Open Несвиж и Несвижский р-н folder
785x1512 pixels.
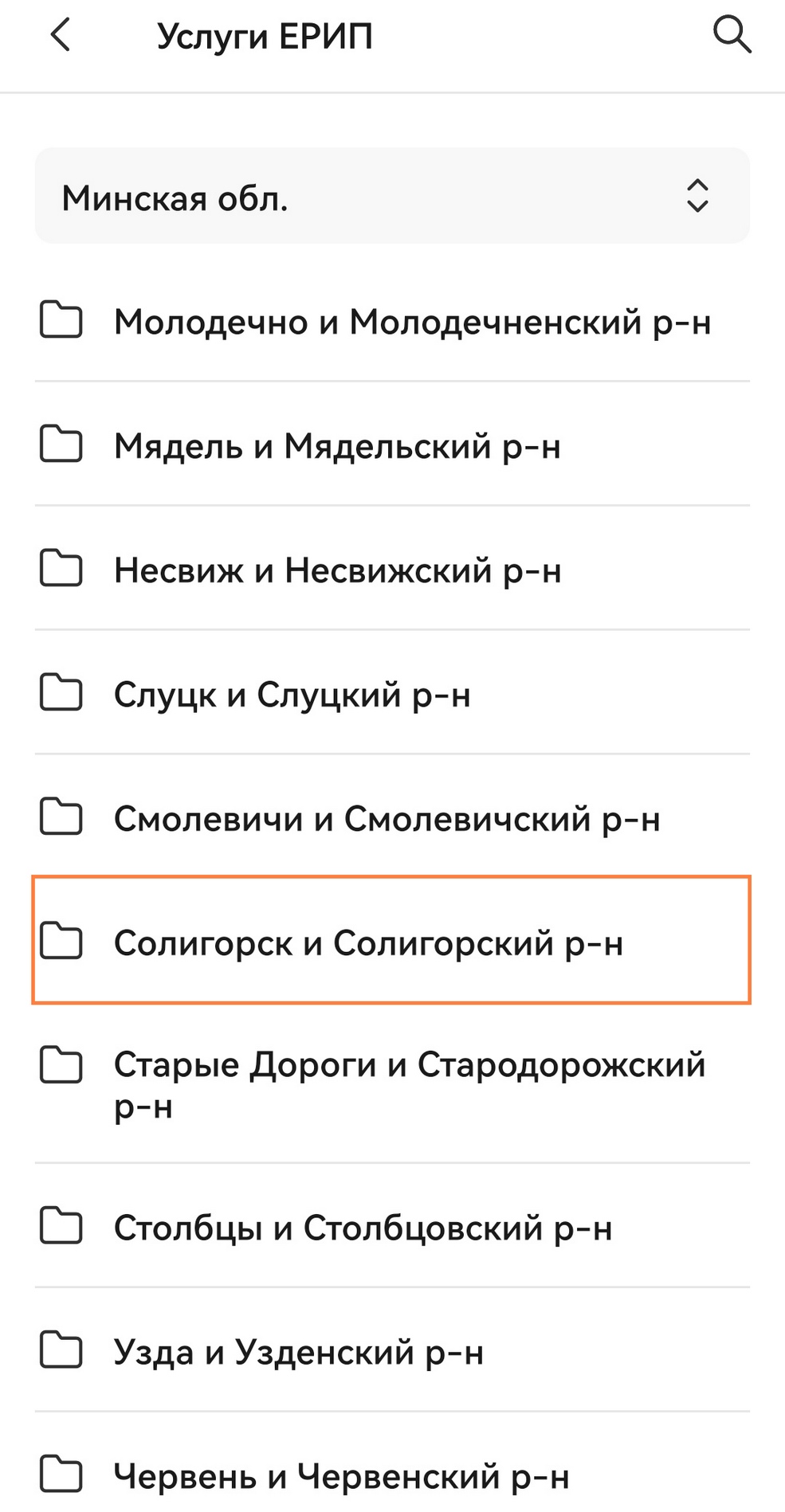[338, 570]
